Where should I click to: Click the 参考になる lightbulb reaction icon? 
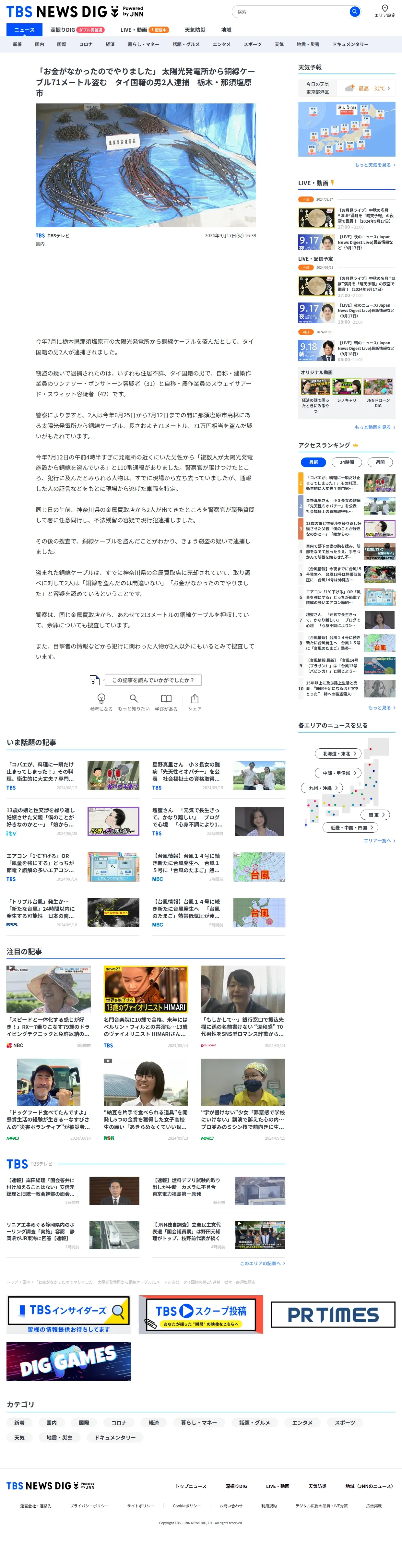point(101,698)
